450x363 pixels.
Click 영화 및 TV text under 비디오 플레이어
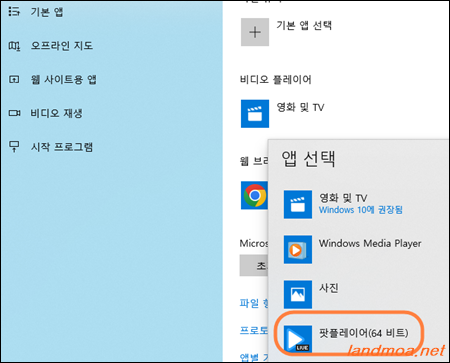point(300,107)
